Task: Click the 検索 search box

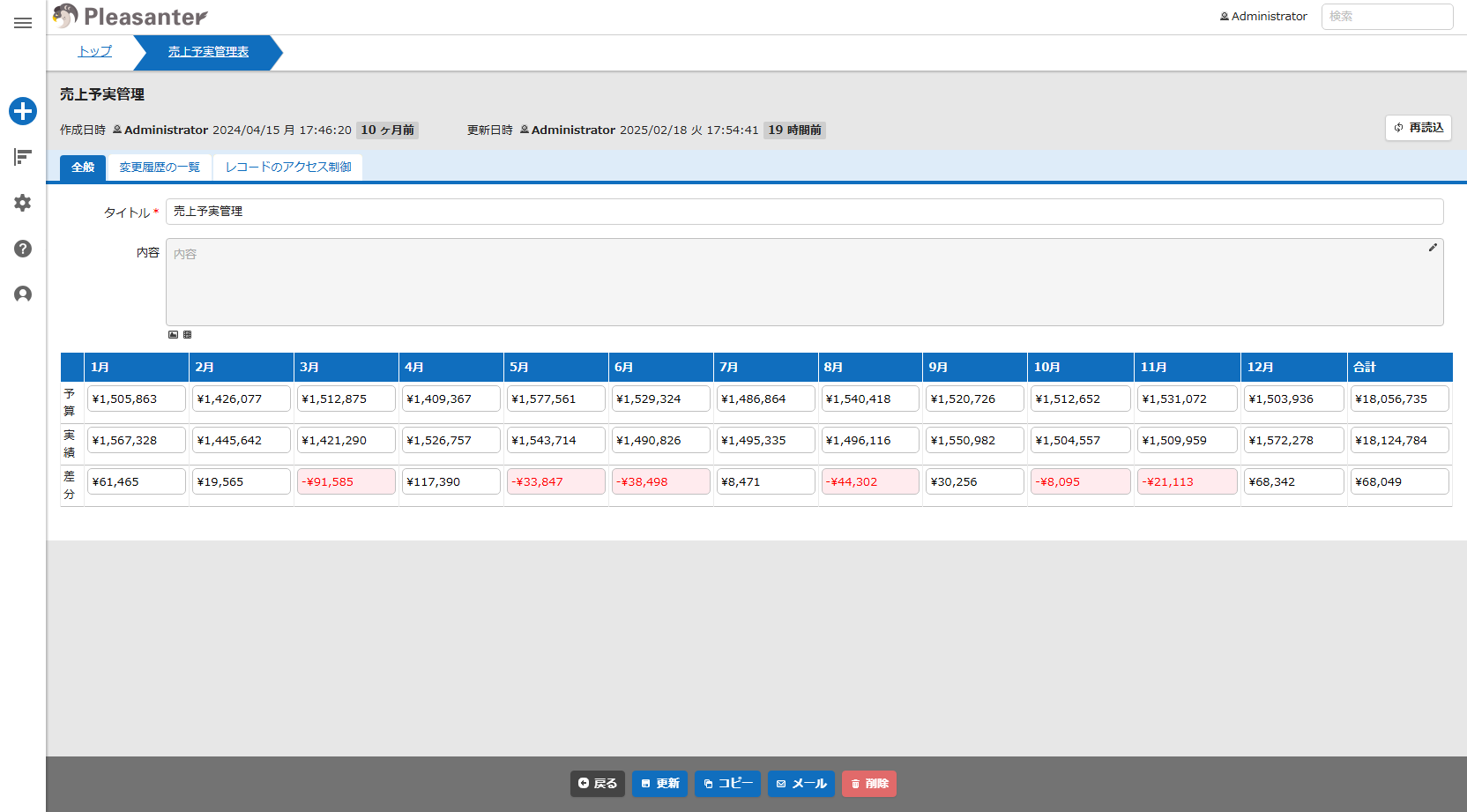Action: (1386, 17)
